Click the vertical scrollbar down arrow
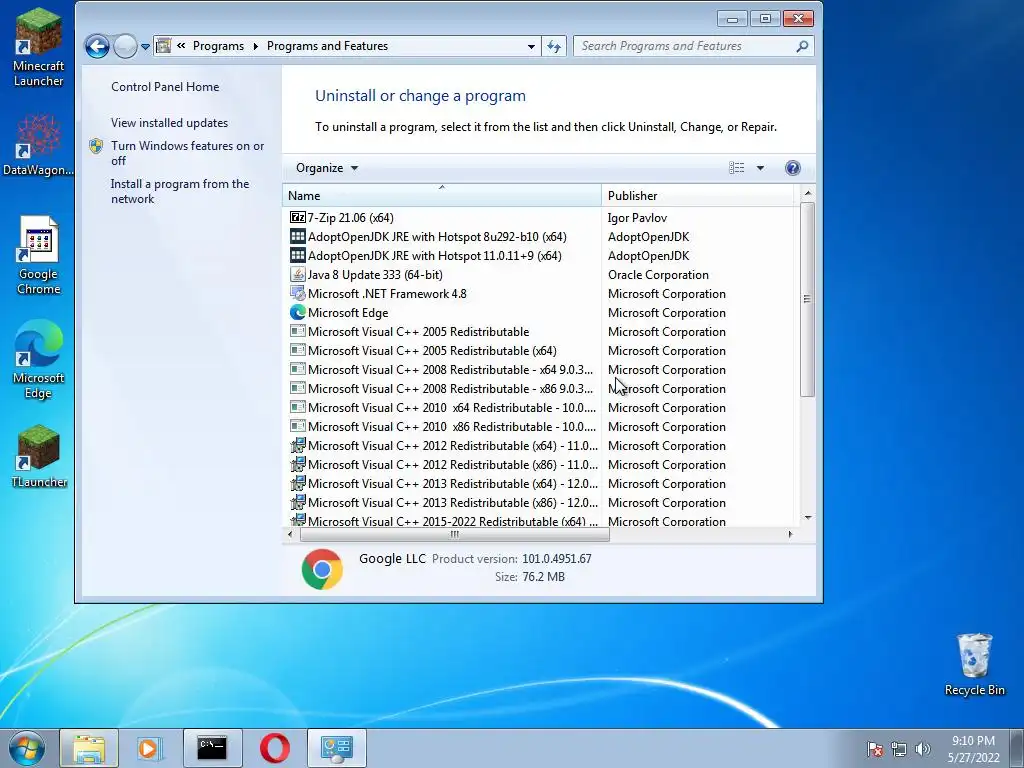Viewport: 1024px width, 768px height. click(808, 518)
